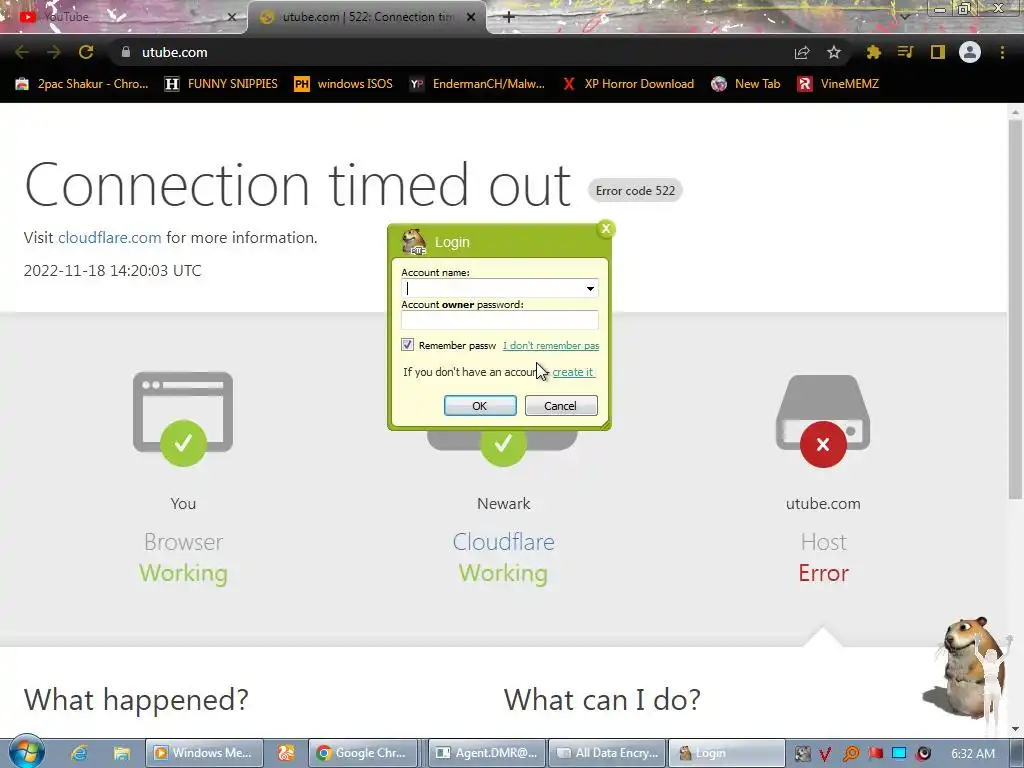Toggle the Chrome side panel icon
Screen dimensions: 1024x768
click(x=938, y=52)
